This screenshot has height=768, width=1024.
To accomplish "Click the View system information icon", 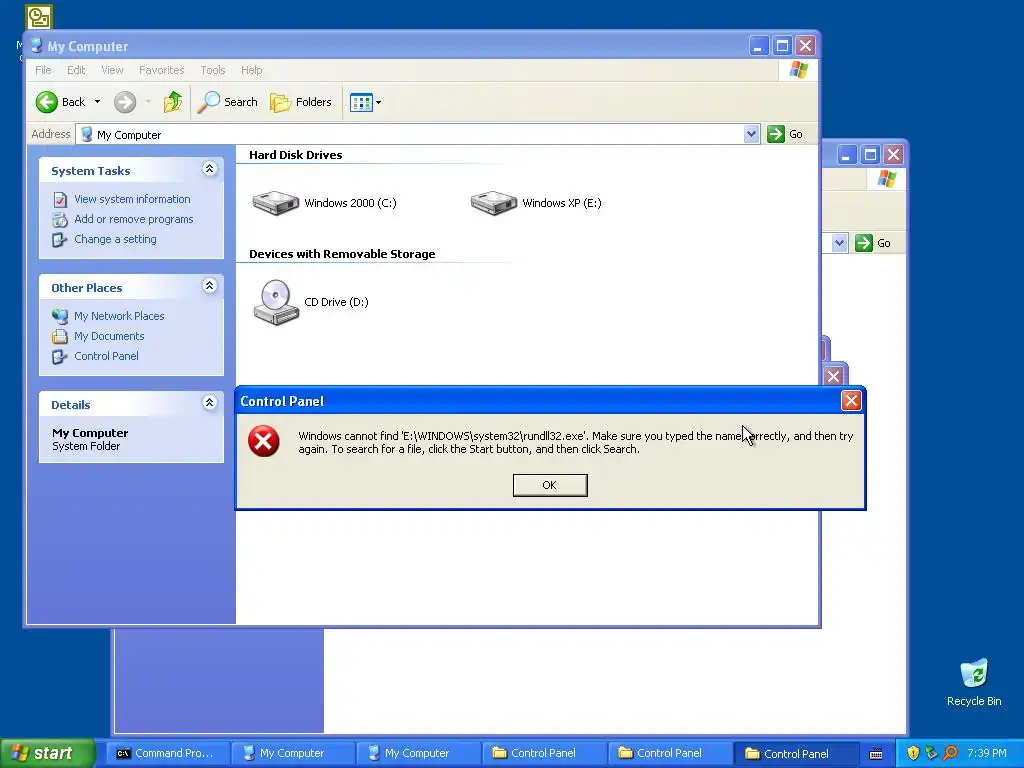I will 60,199.
